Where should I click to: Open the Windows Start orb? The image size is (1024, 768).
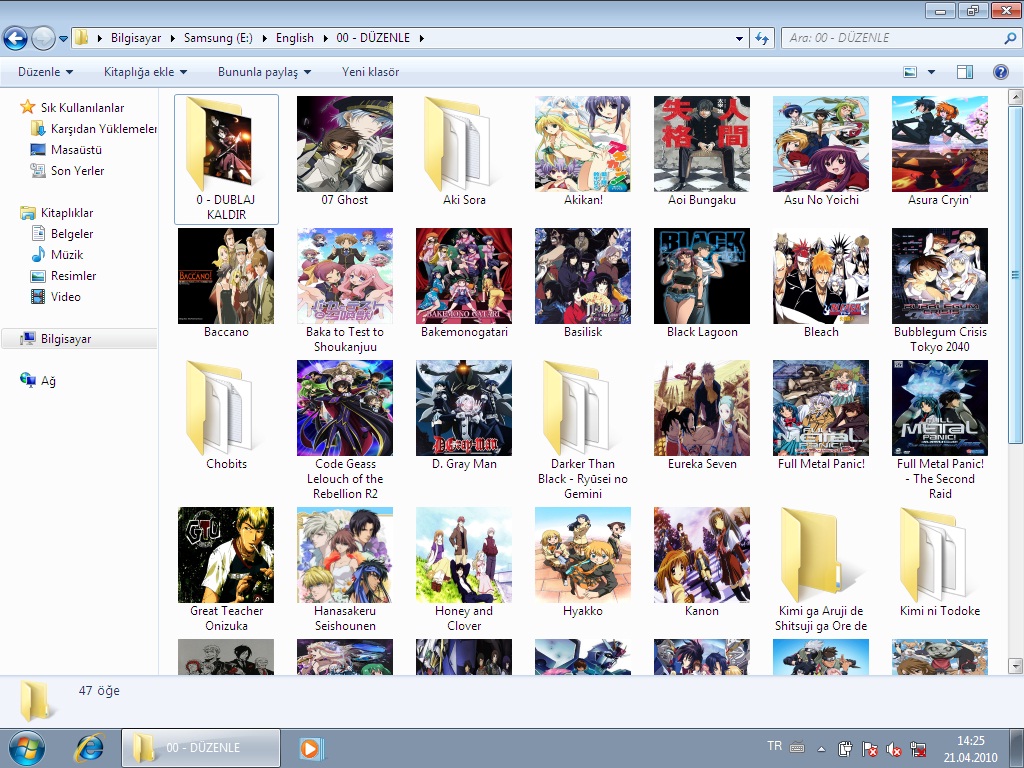[x=26, y=747]
